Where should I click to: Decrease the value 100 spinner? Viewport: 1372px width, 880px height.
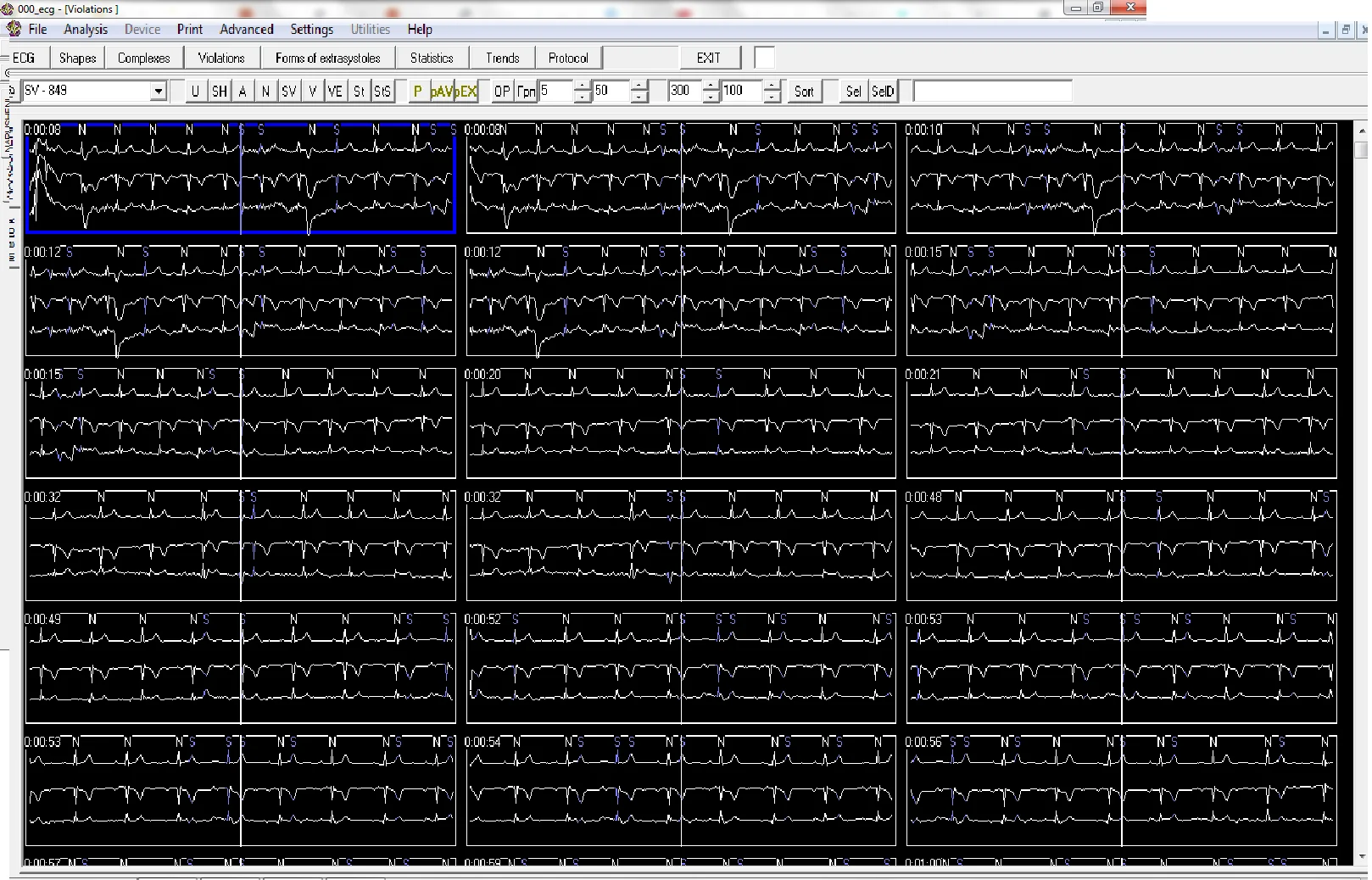[772, 97]
